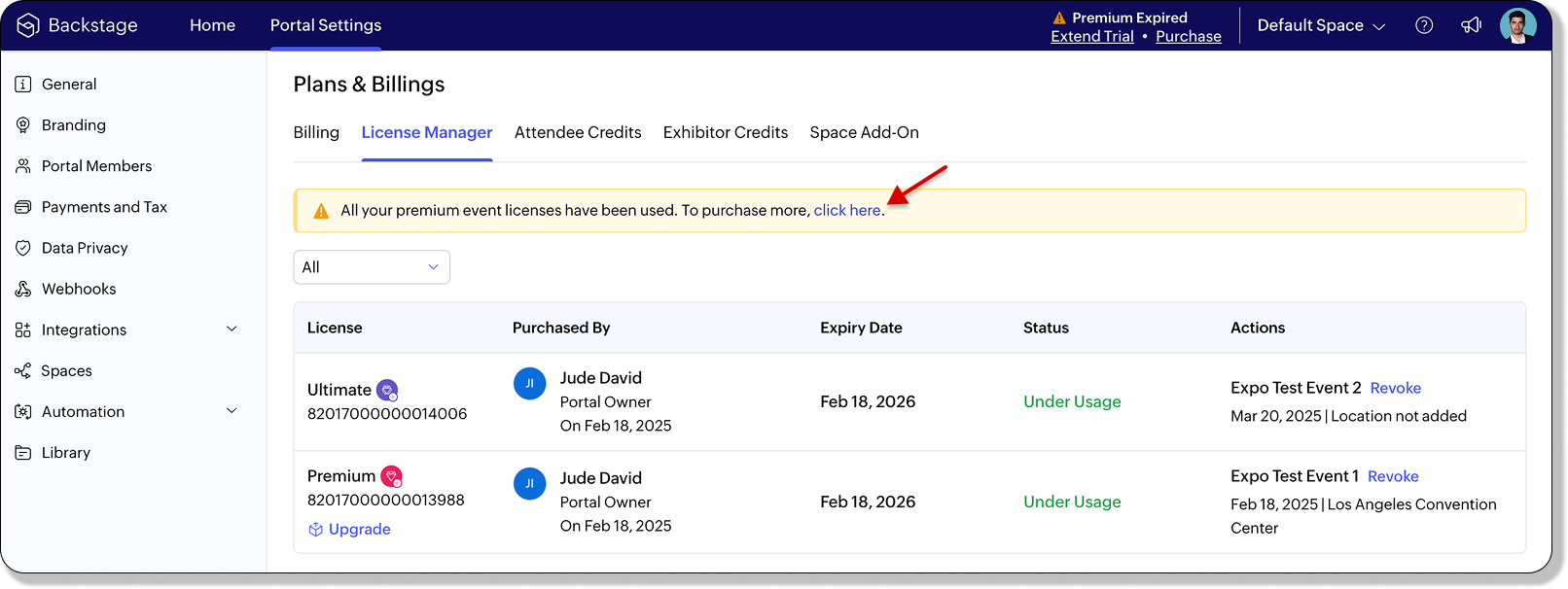
Task: Open the Default Space switcher dropdown
Action: tap(1320, 25)
